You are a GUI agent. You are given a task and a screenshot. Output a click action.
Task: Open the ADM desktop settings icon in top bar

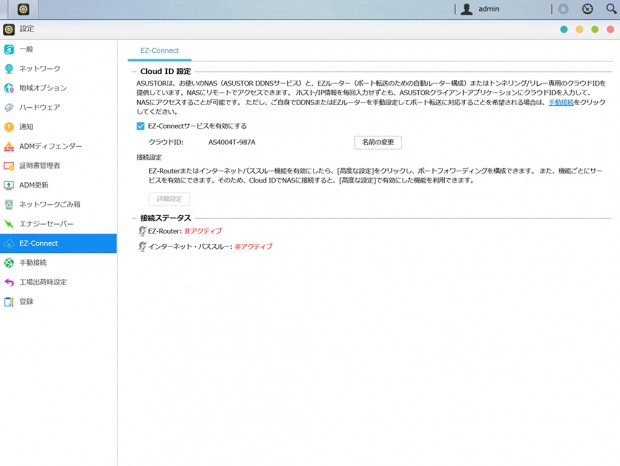click(x=23, y=9)
